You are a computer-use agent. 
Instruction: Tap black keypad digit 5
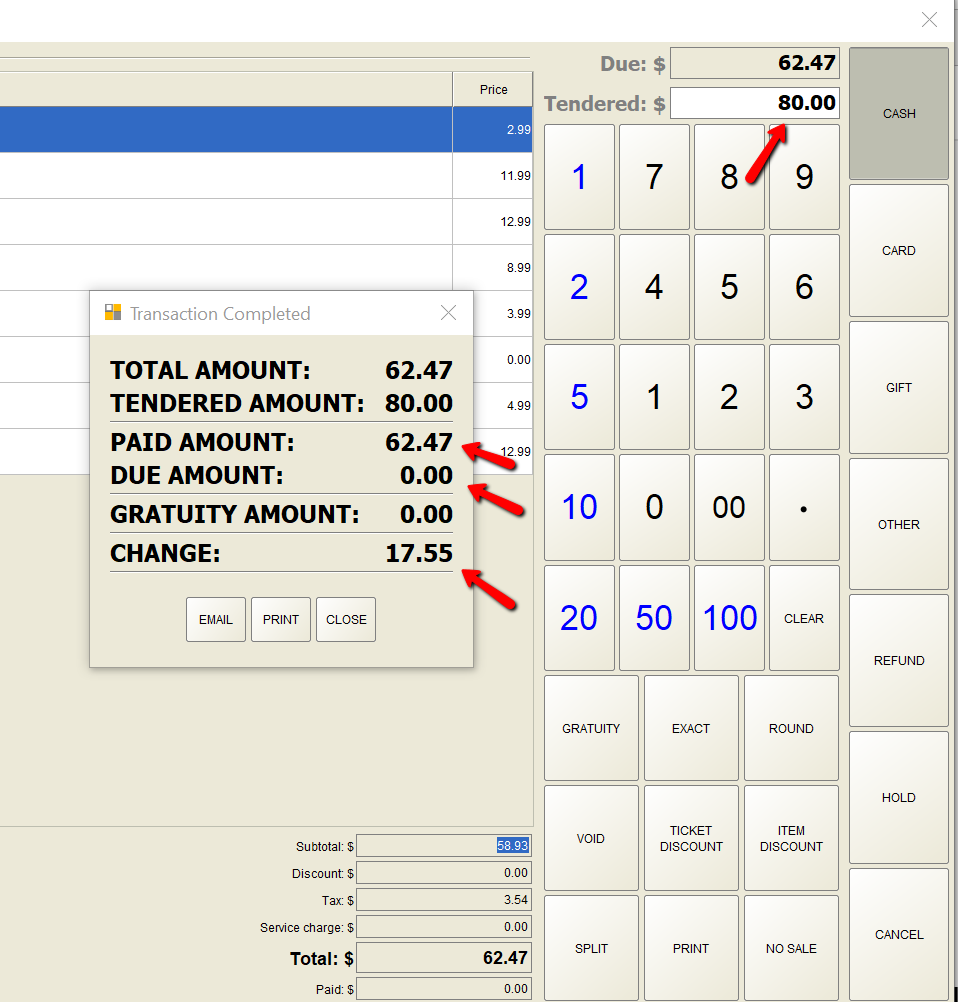click(729, 287)
